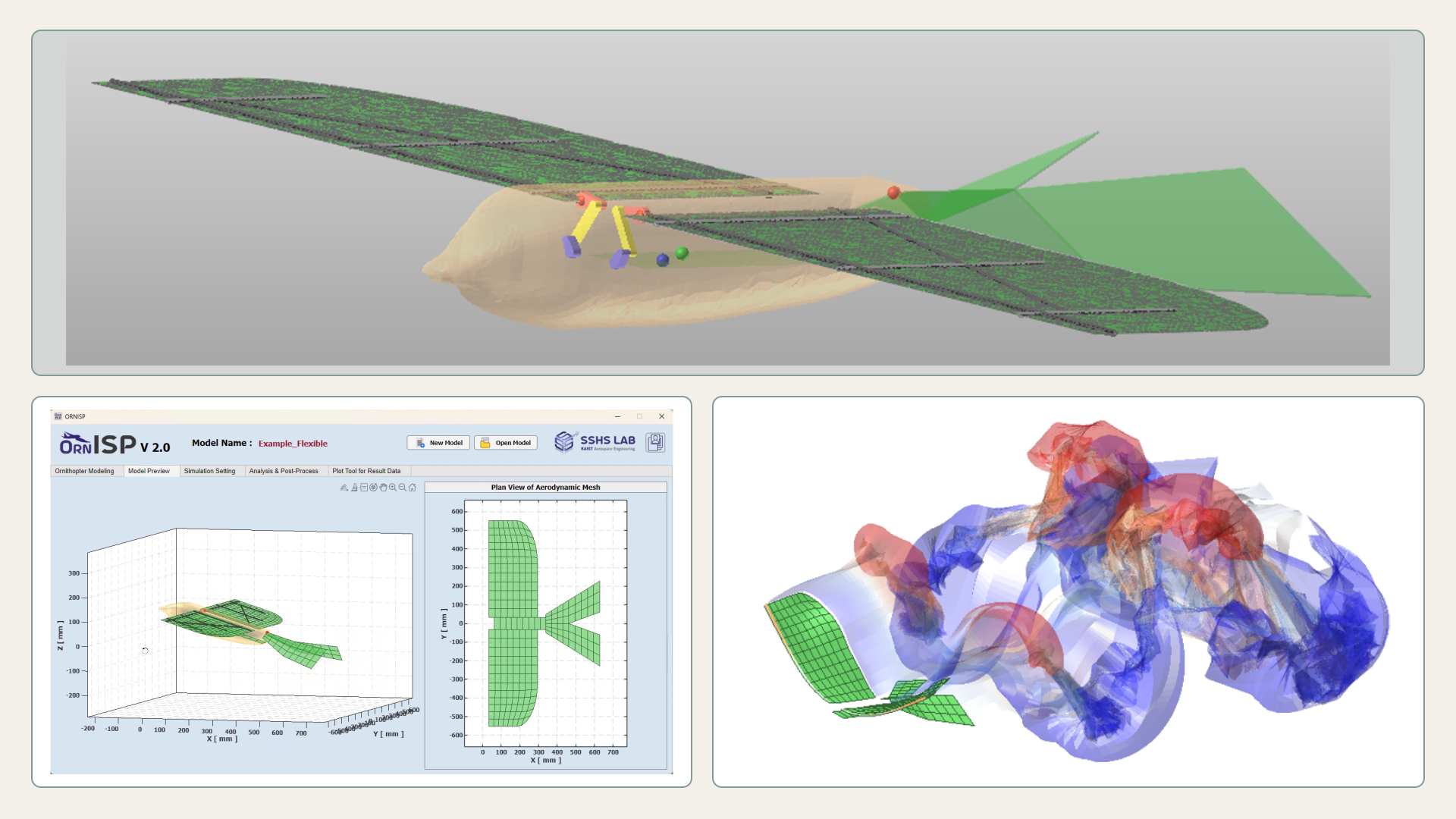Restore view with the home icon
The image size is (1456, 819).
[x=413, y=488]
